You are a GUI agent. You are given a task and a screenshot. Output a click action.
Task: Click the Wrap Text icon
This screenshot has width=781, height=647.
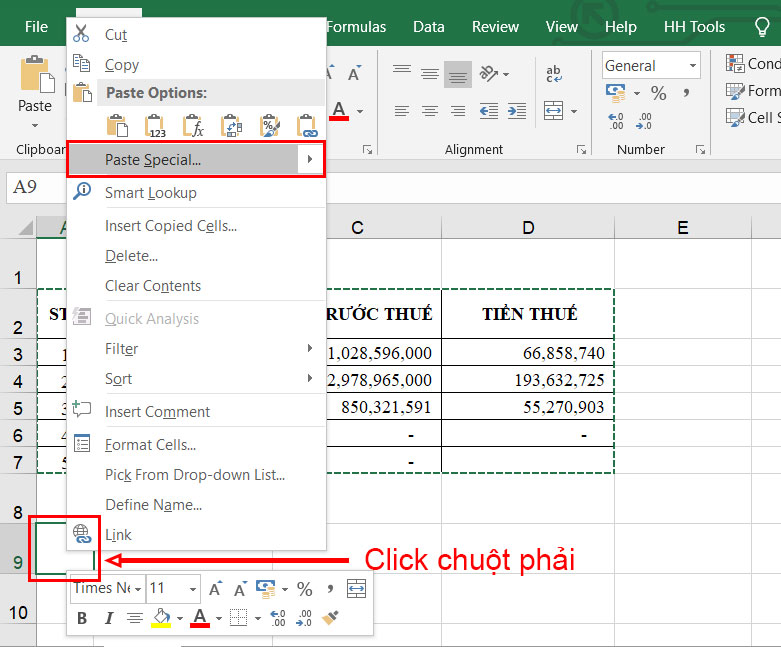[x=554, y=74]
